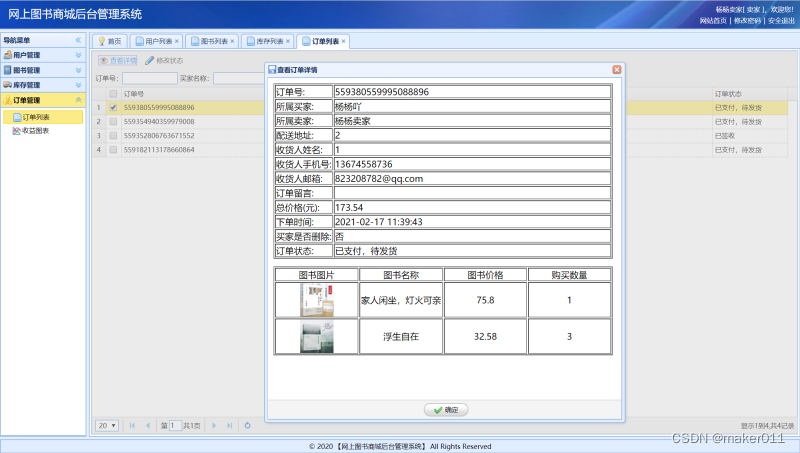Click the 安全退出 logout link

click(x=782, y=20)
